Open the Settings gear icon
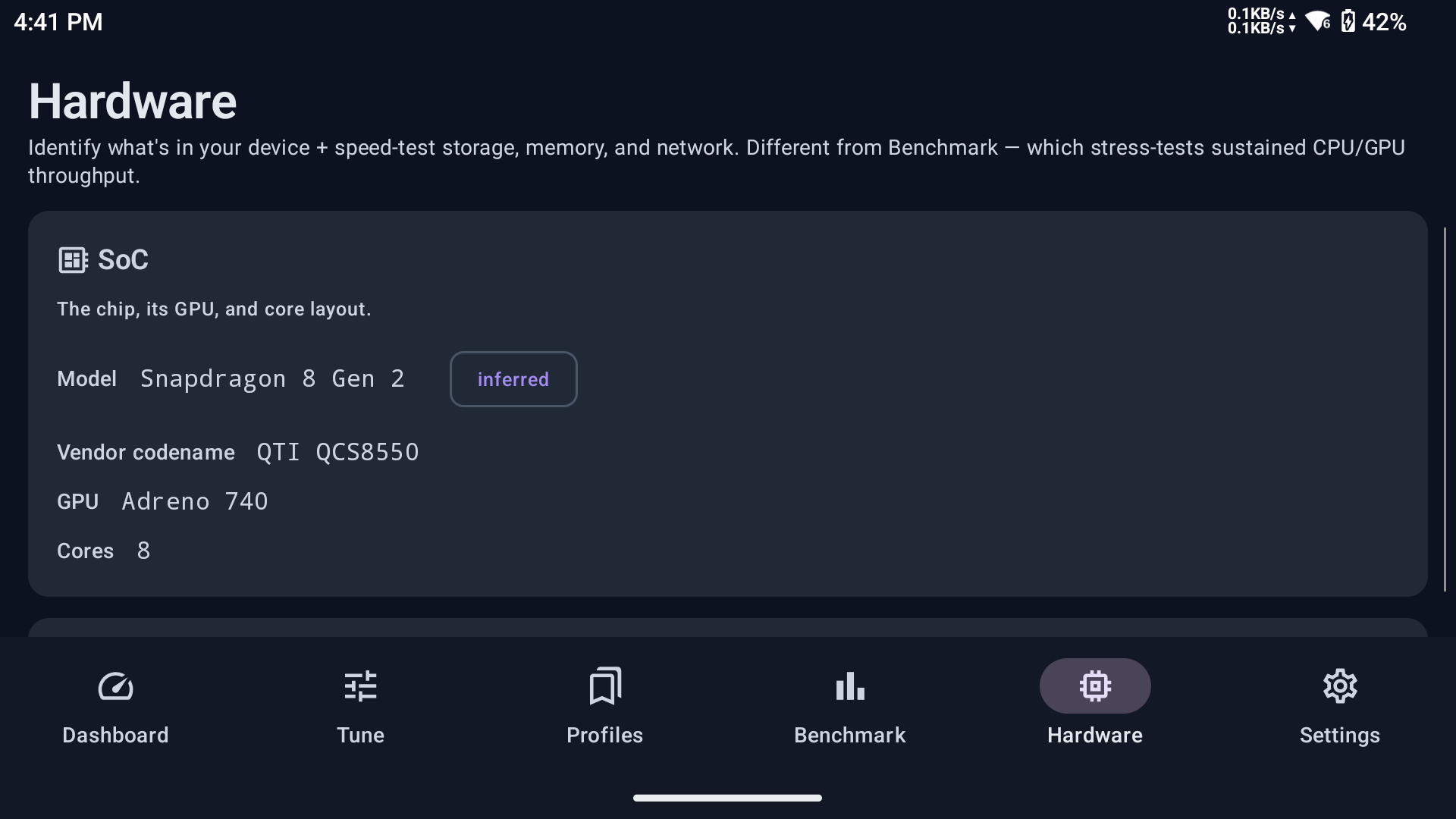The image size is (1456, 819). tap(1340, 686)
